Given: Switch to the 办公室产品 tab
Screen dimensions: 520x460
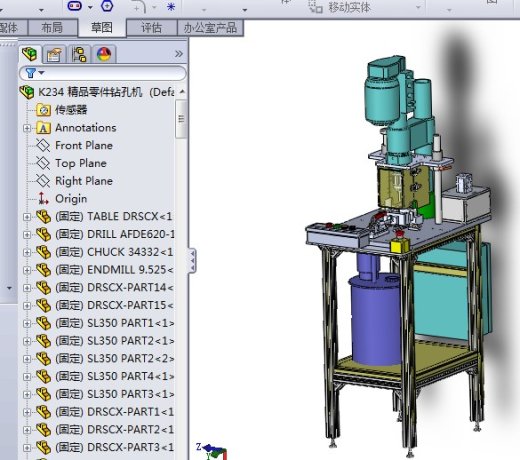Looking at the screenshot, I should [x=210, y=28].
